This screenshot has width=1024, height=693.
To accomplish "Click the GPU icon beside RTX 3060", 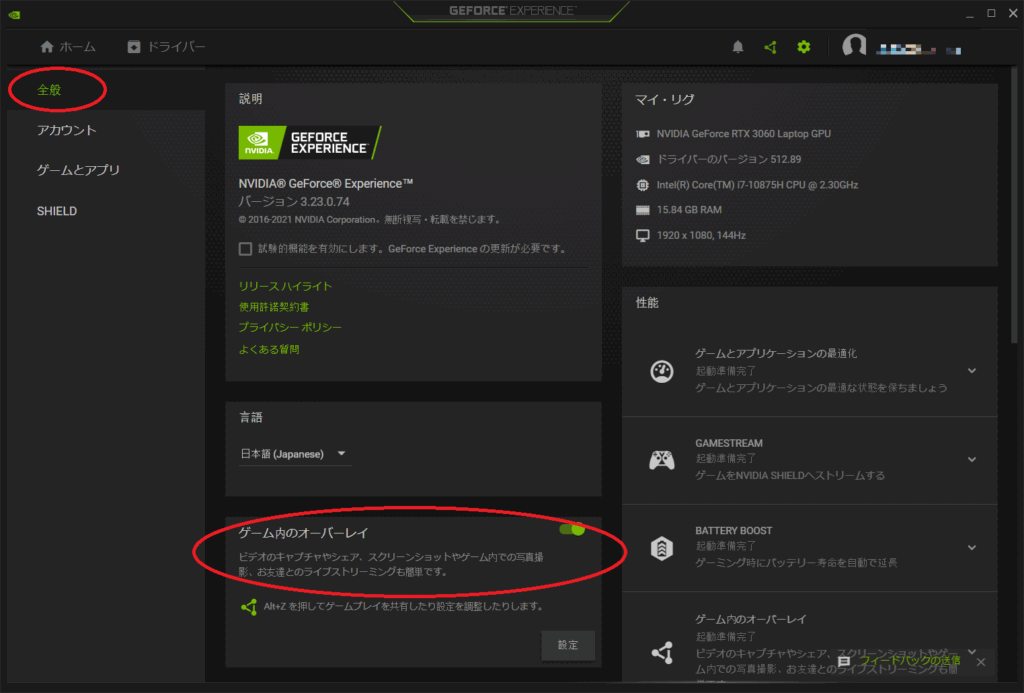I will coord(643,134).
